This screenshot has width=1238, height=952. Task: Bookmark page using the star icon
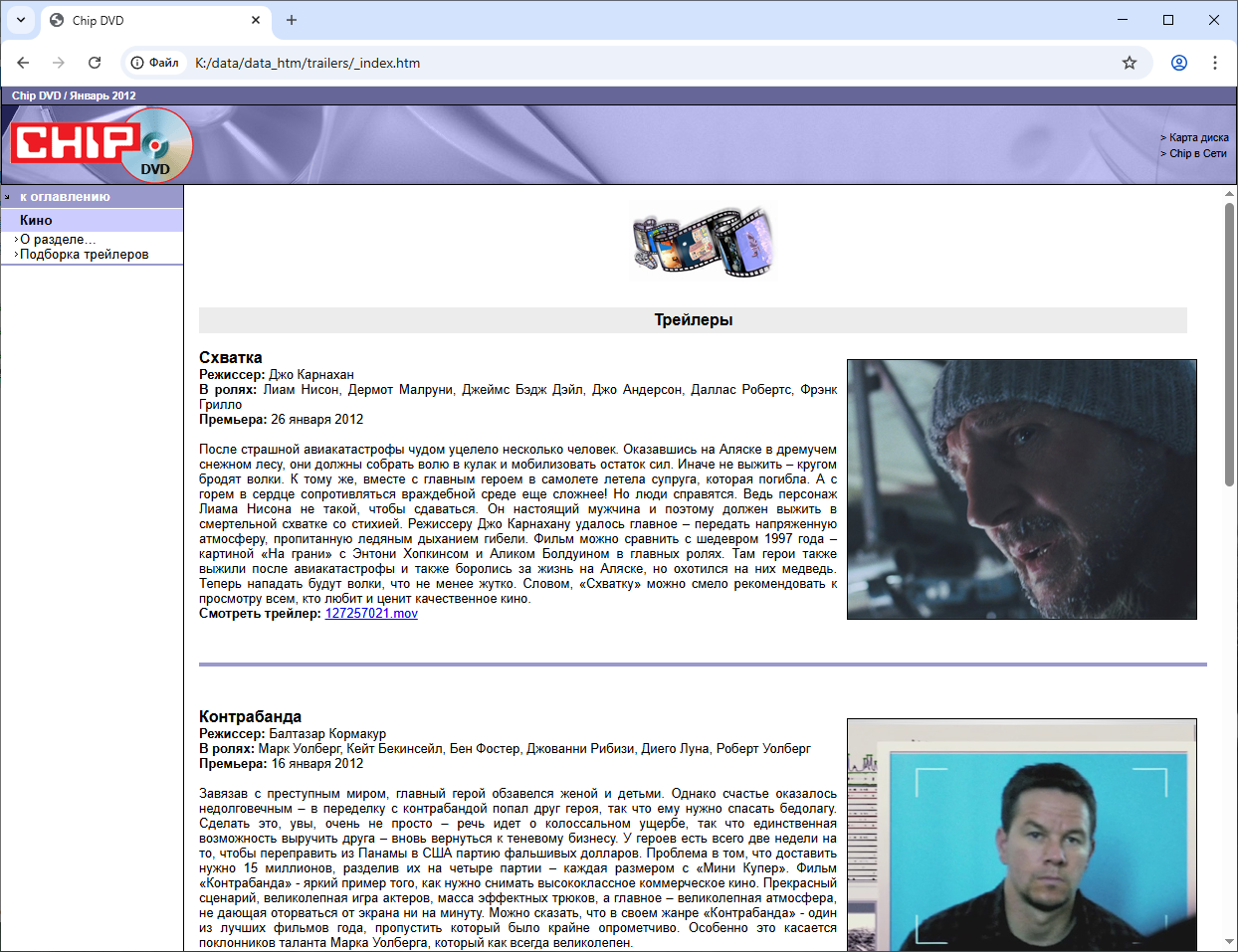(1129, 63)
